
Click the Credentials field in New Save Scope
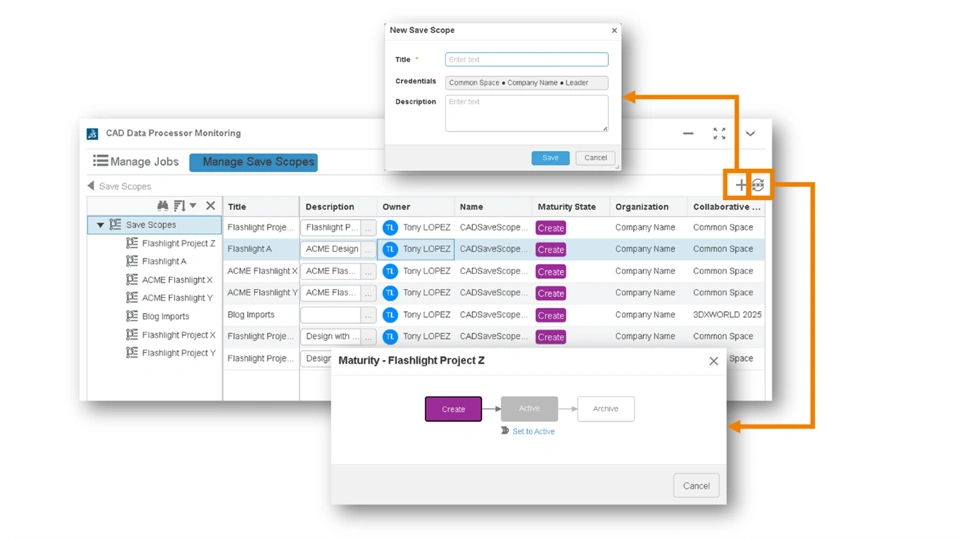click(x=527, y=83)
